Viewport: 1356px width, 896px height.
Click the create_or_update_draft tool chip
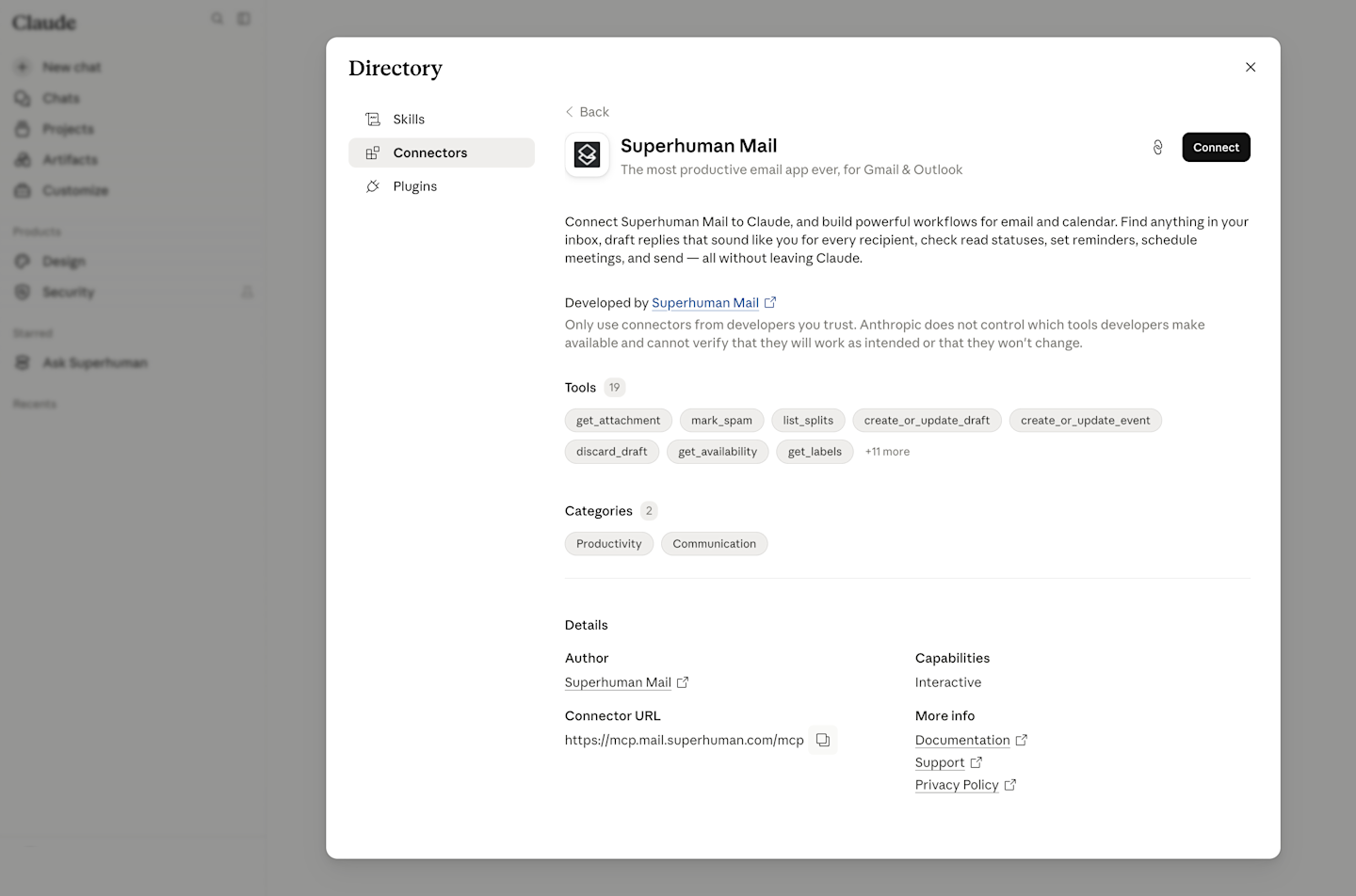tap(927, 421)
